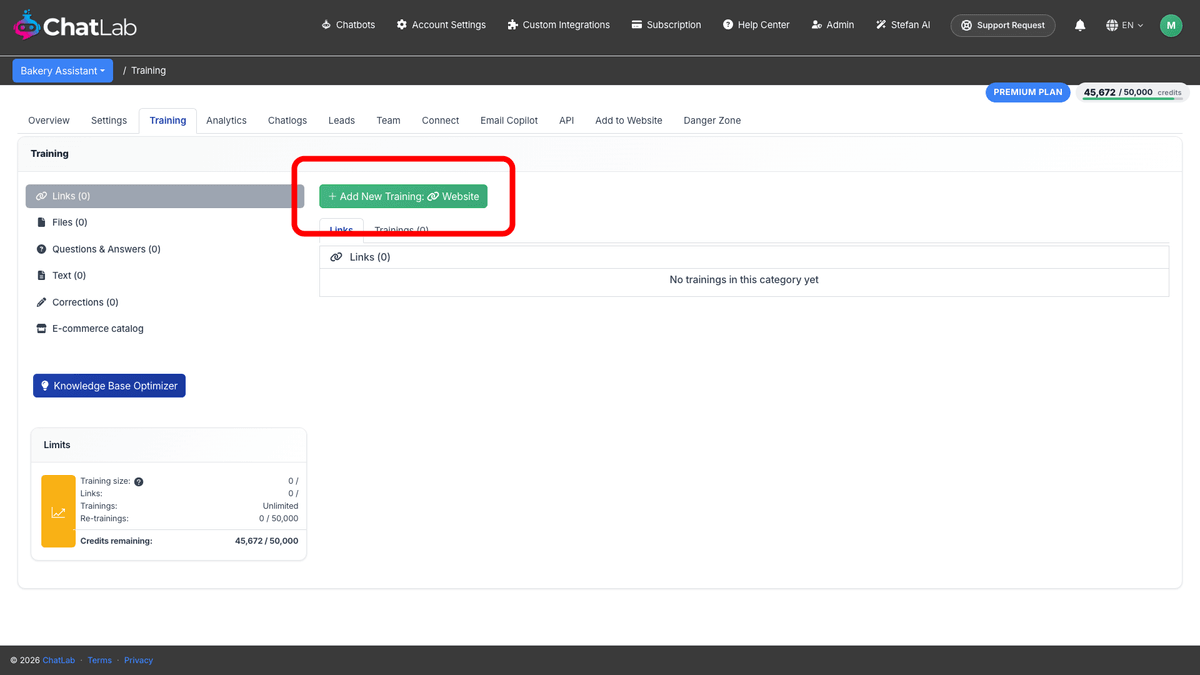
Task: Switch to the Trainings (0) sub-tab
Action: [x=401, y=230]
